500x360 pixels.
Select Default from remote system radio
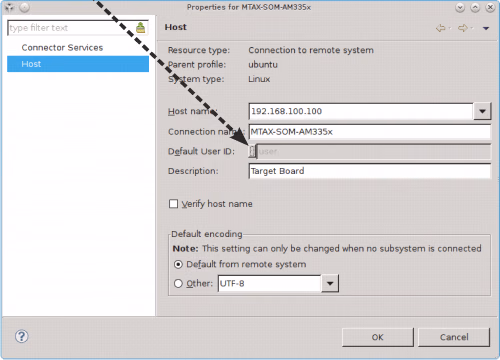coord(178,264)
